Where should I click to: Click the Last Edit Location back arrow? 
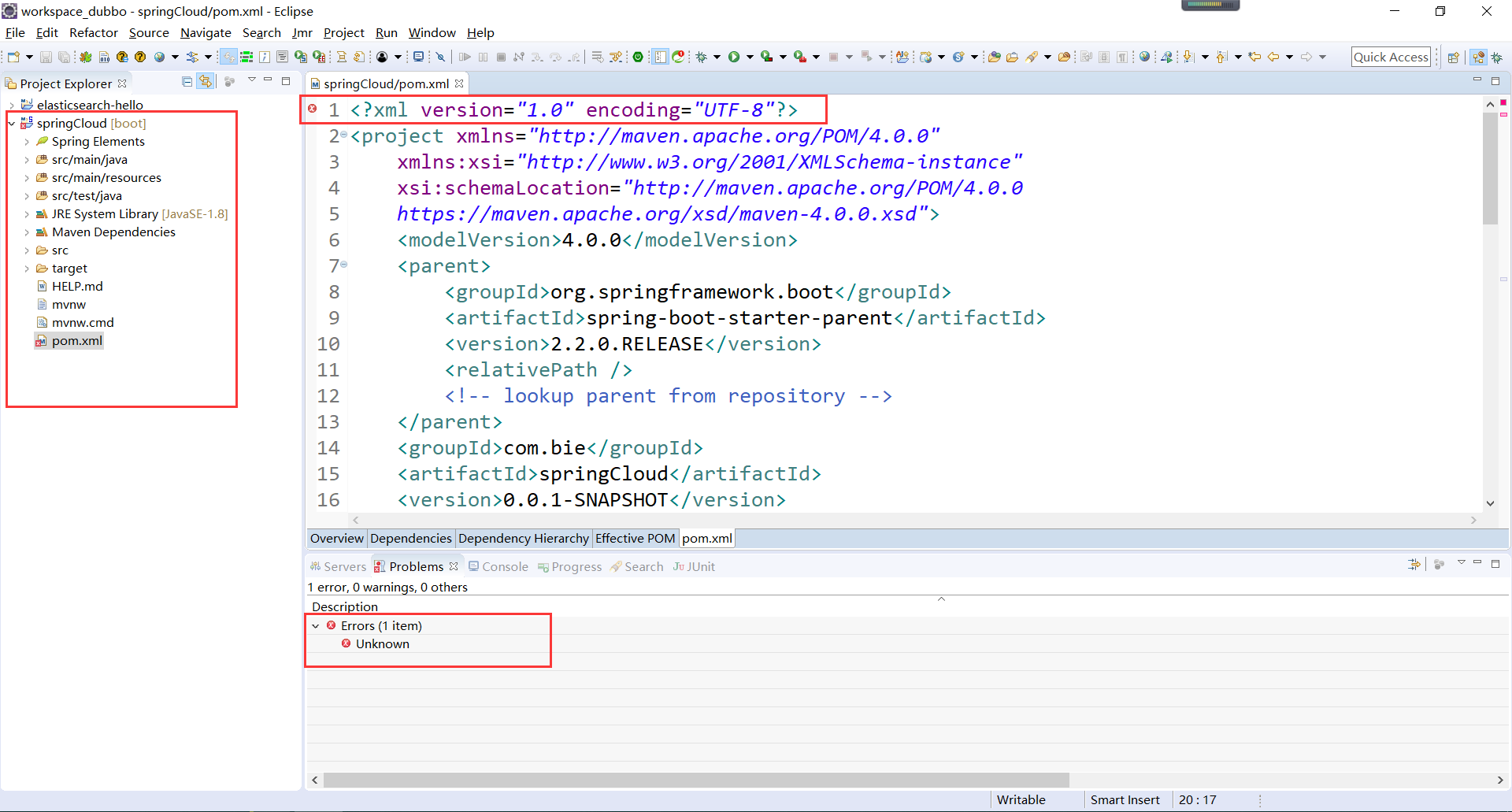1254,57
